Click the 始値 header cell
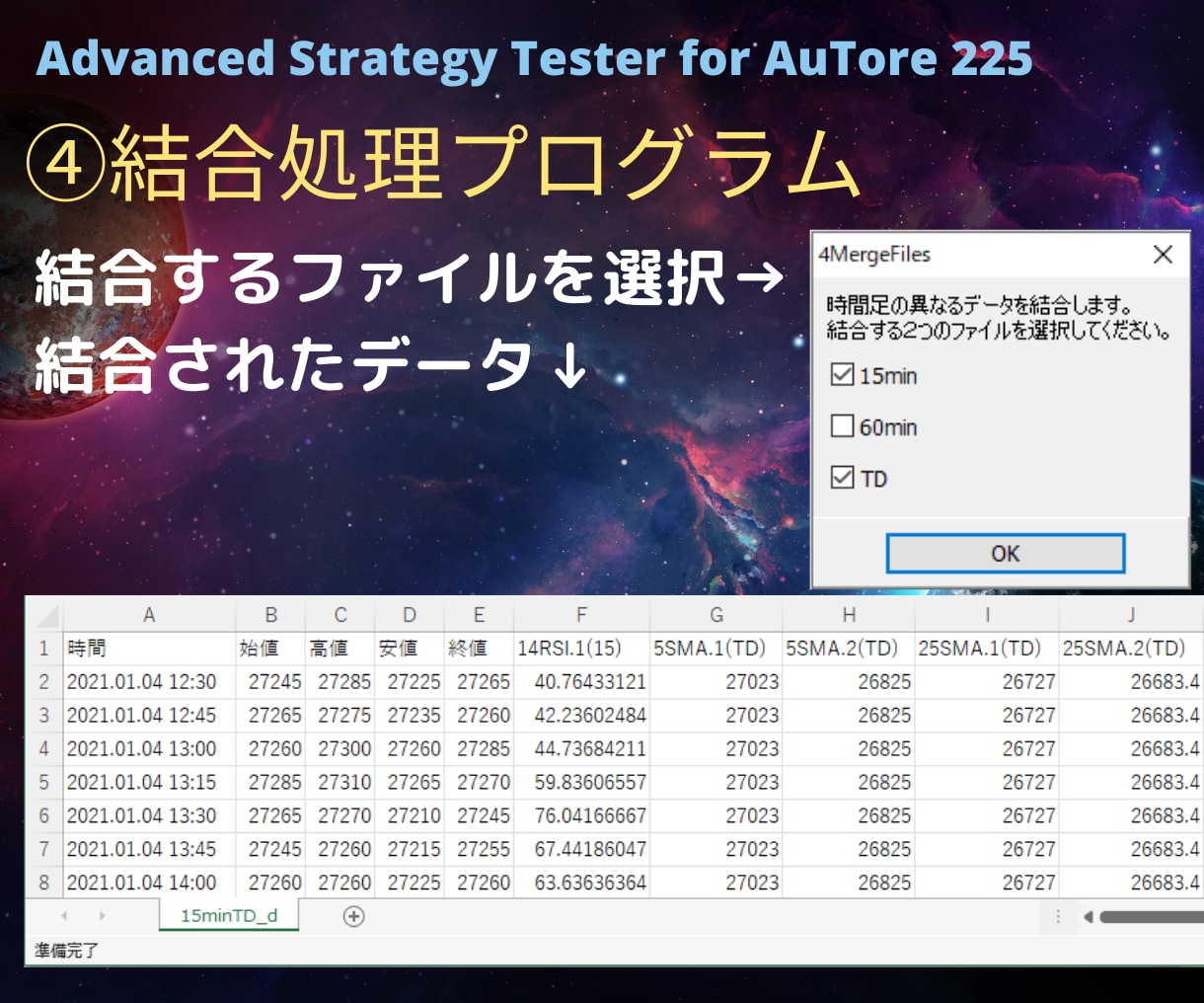Screen dimensions: 1204x1003 [270, 648]
